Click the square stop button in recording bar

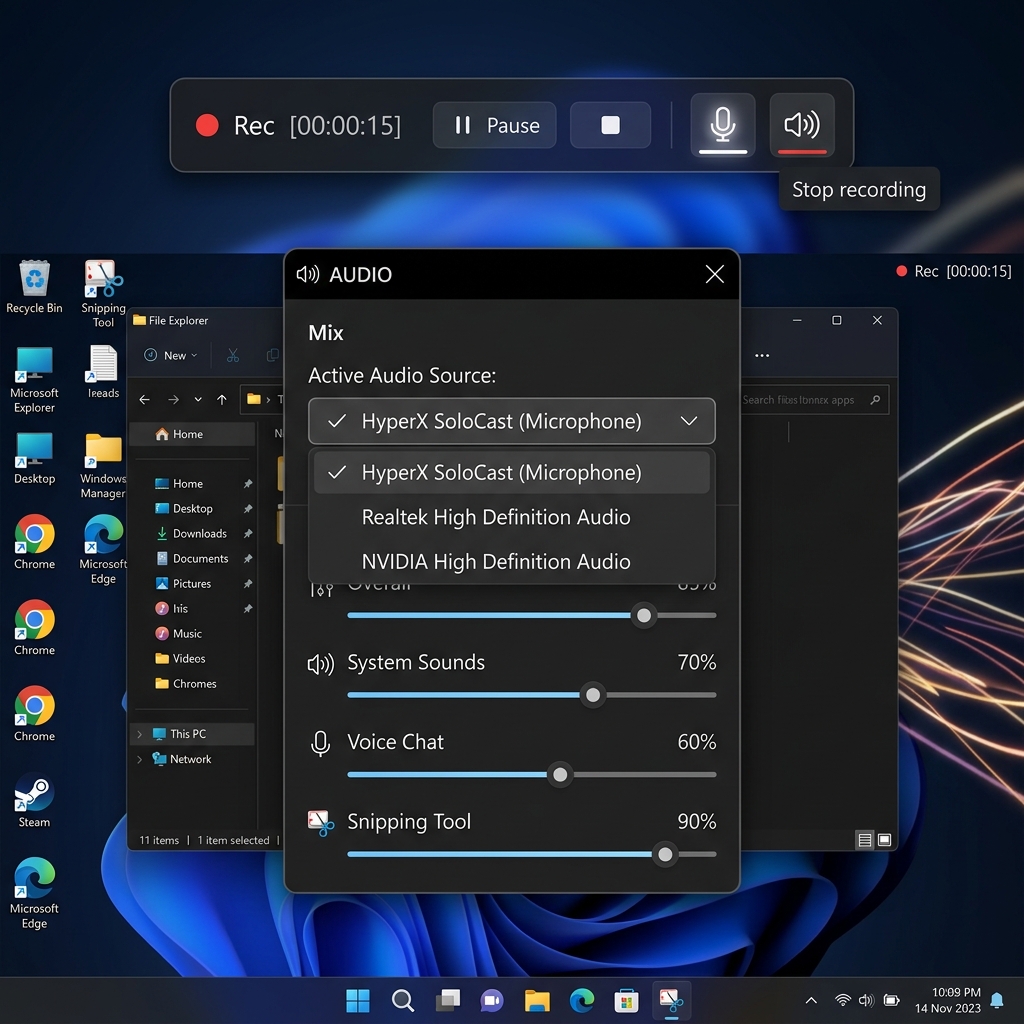coord(610,125)
